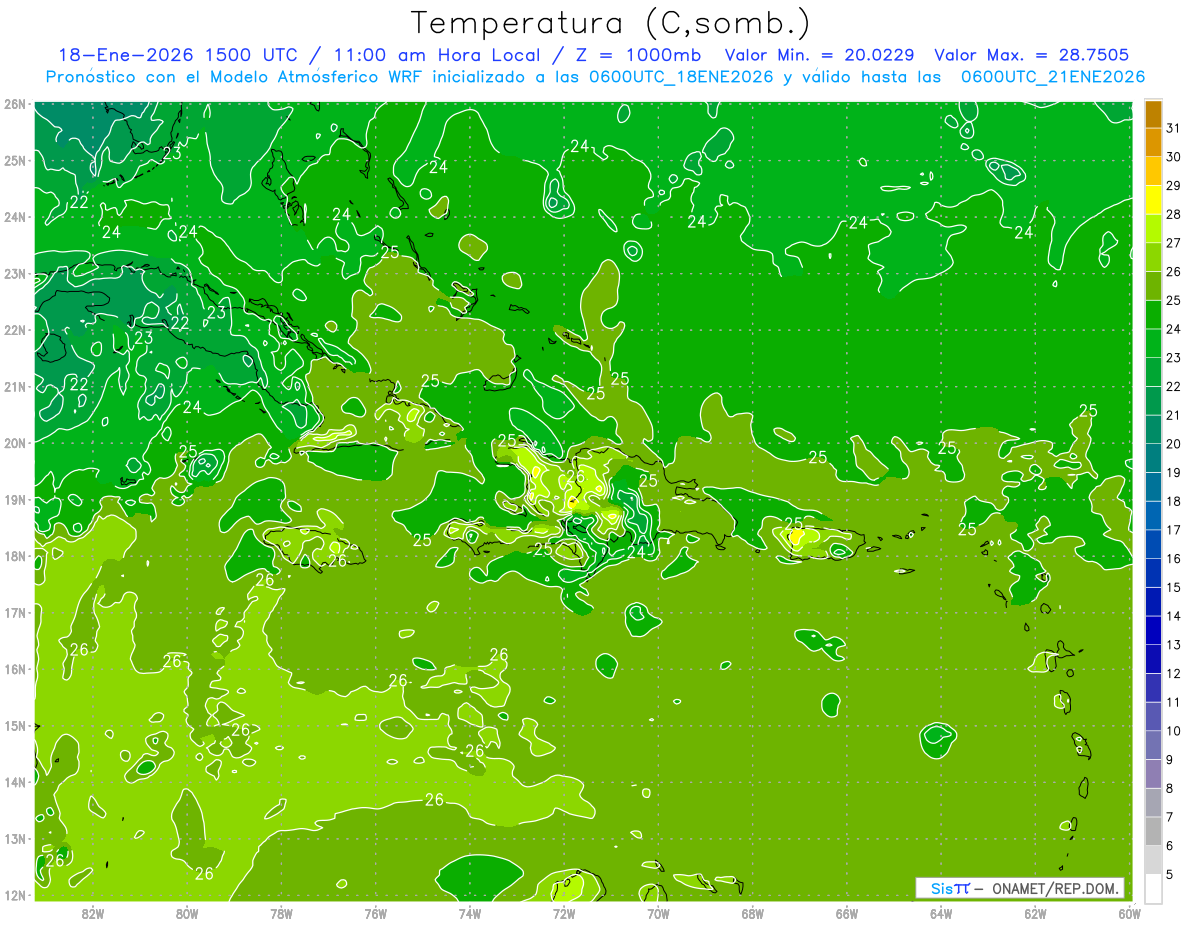Click the 18N latitude axis label

(15, 556)
